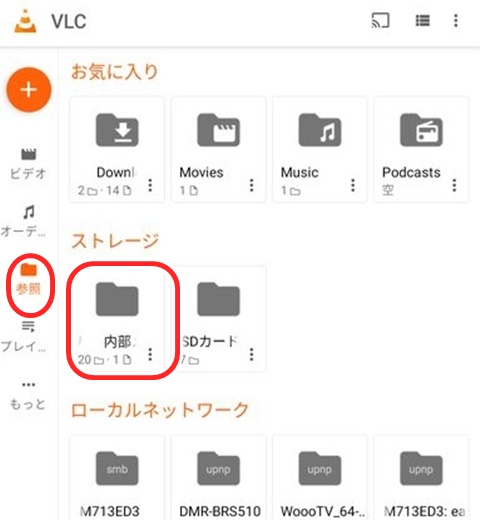Open the Music folder icon
This screenshot has height=520, width=480.
(x=320, y=130)
